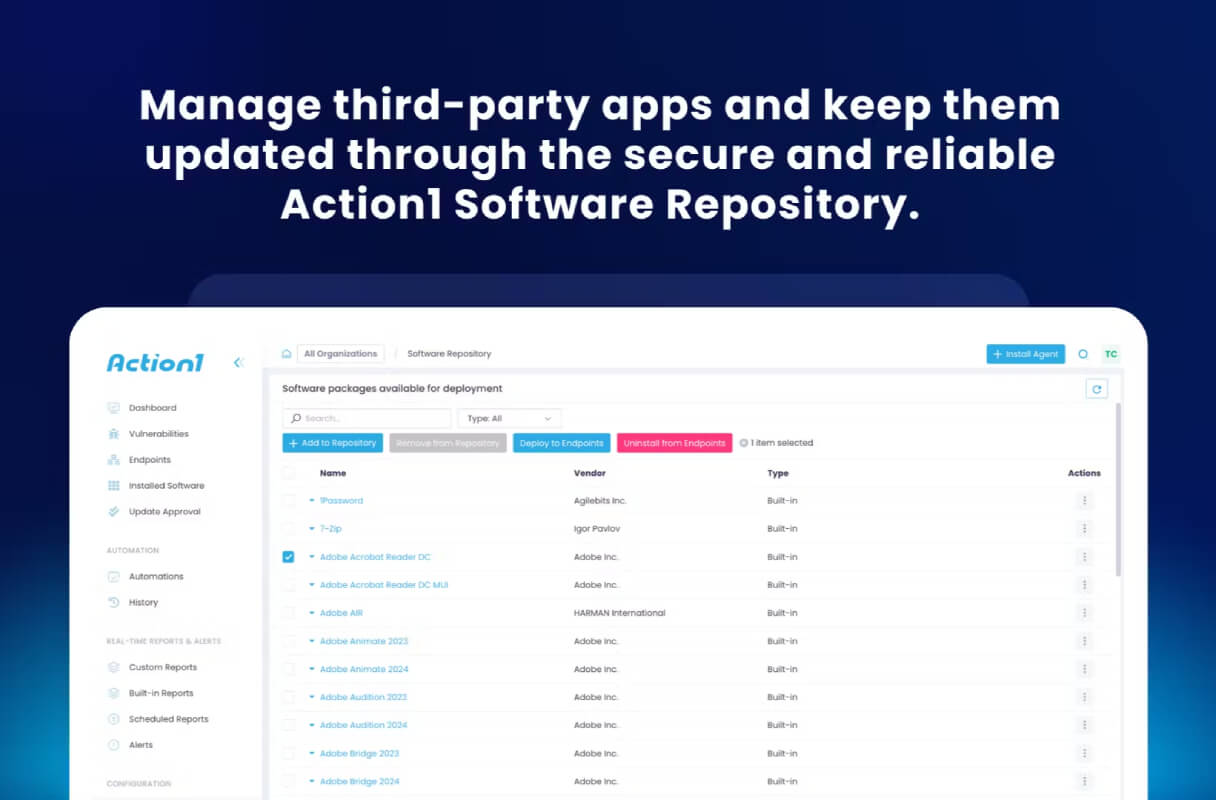Check the 7-Zip row checkbox
The width and height of the screenshot is (1216, 800).
[x=288, y=529]
